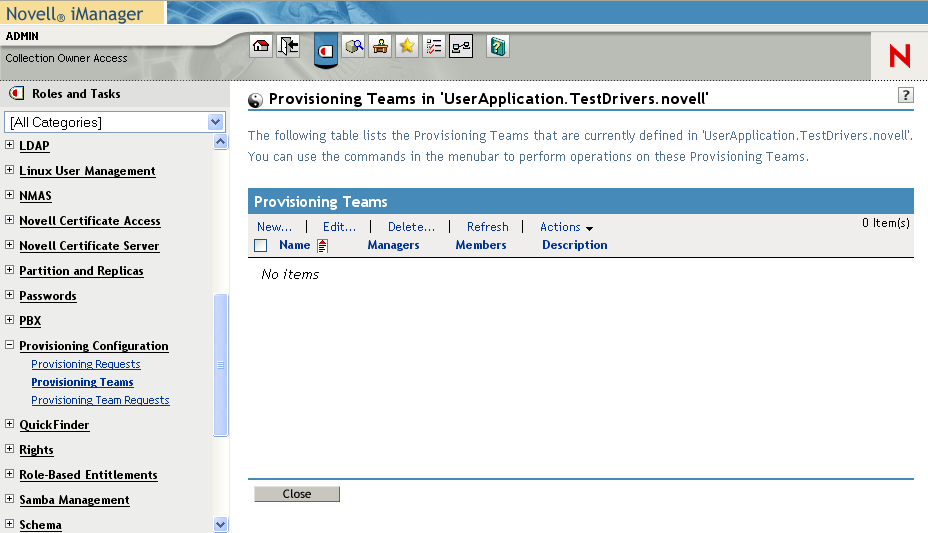This screenshot has width=928, height=533.
Task: Open the Actions dropdown menu
Action: [x=566, y=227]
